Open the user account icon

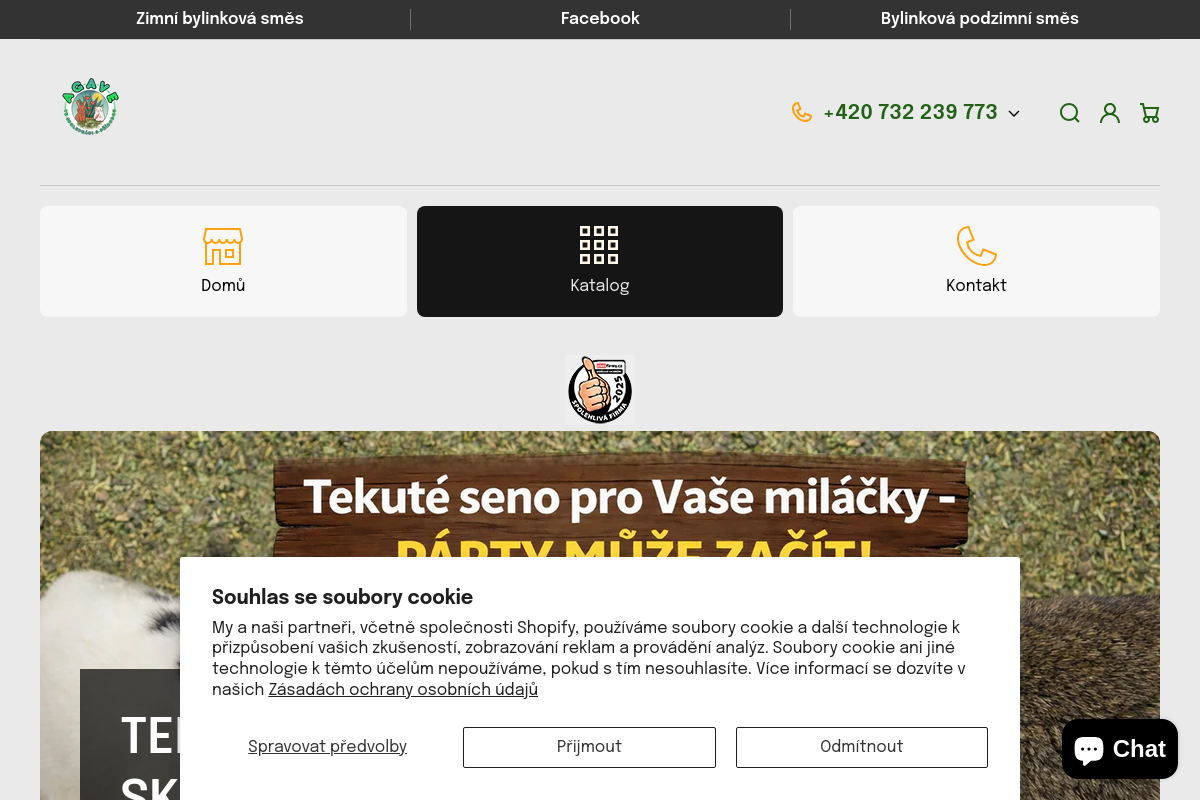point(1110,113)
